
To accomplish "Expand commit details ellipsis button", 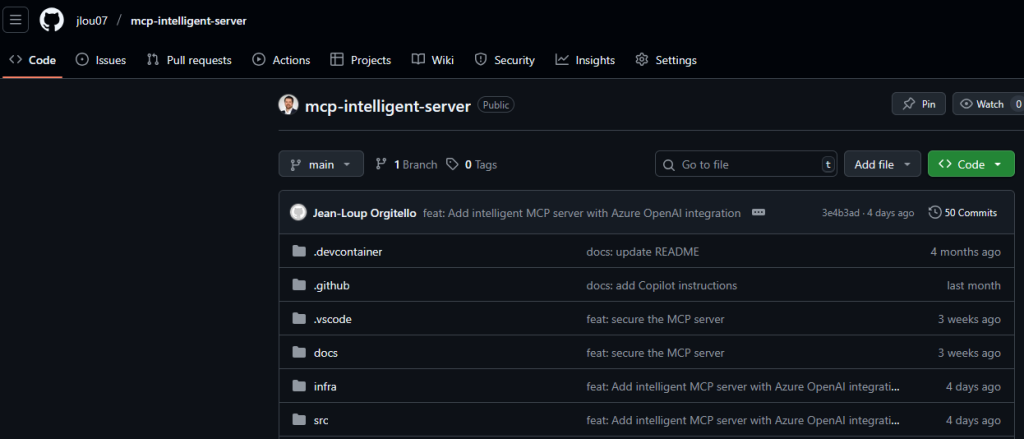I will (x=758, y=212).
